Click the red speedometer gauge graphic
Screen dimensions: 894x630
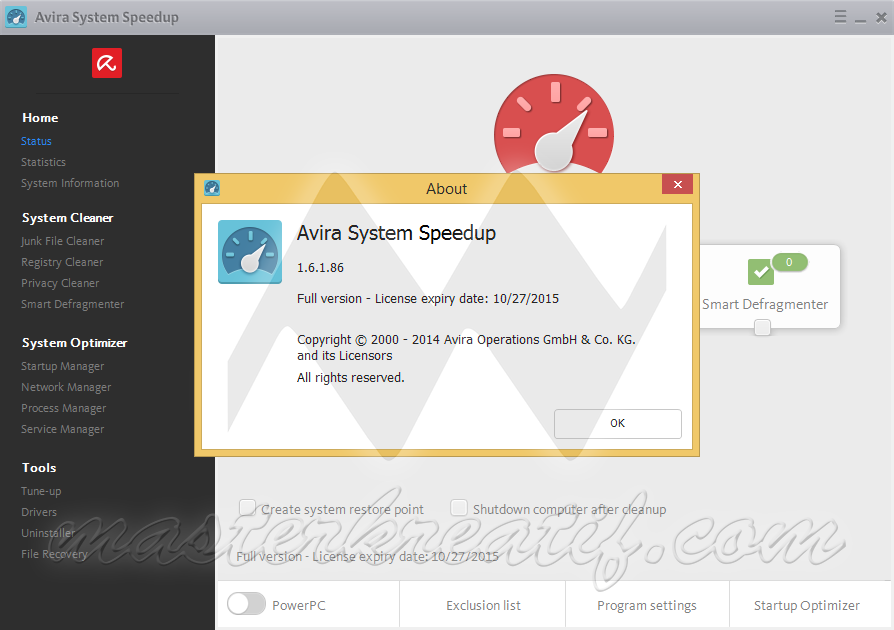[x=554, y=125]
